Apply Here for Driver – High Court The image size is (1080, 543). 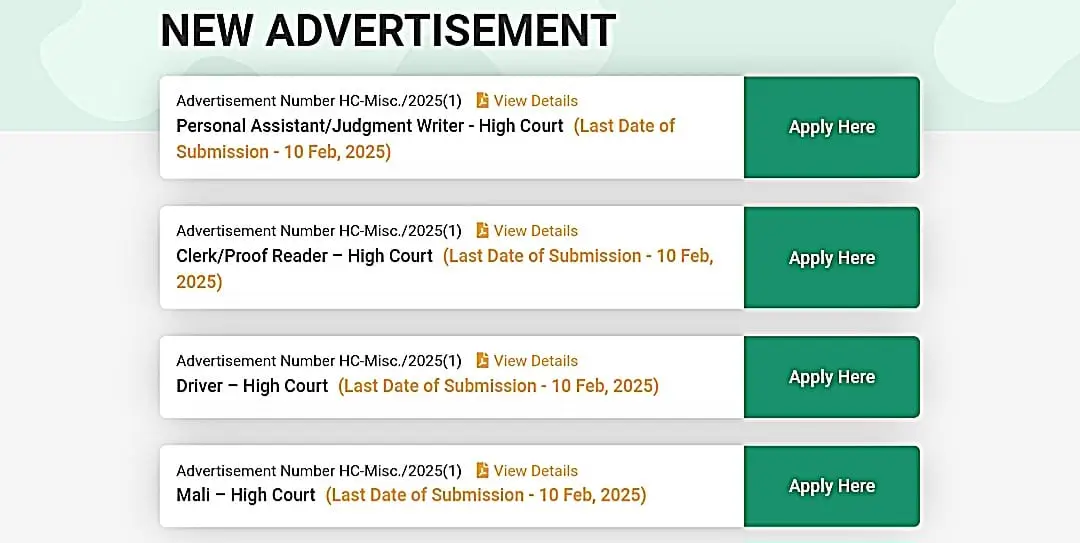[x=831, y=377]
